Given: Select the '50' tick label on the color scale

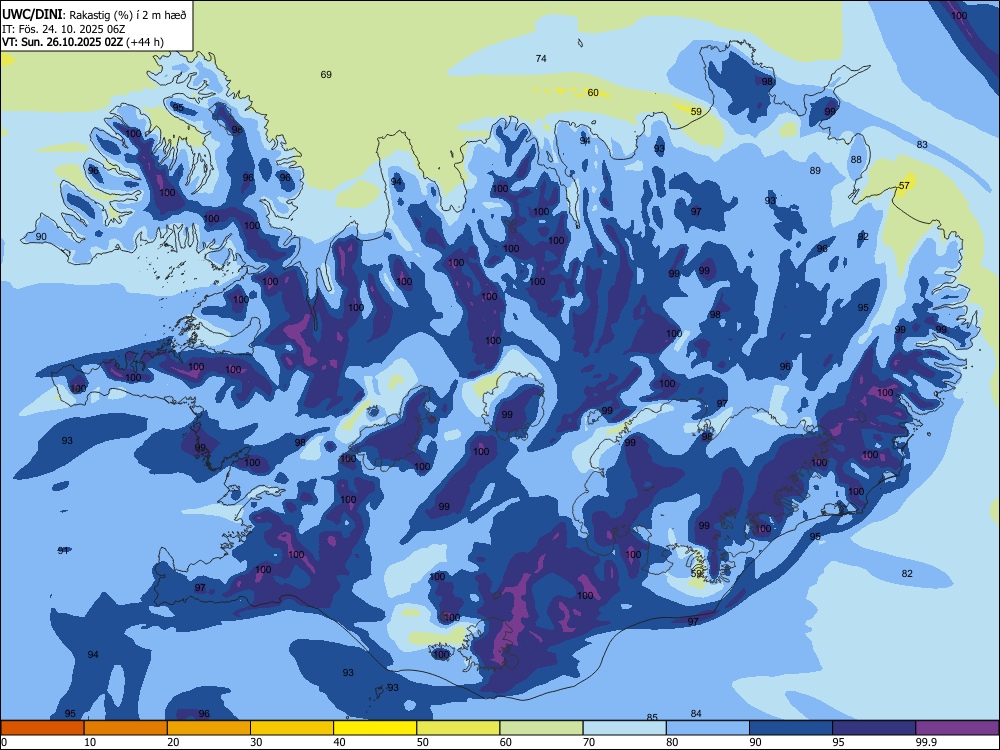Looking at the screenshot, I should point(423,742).
